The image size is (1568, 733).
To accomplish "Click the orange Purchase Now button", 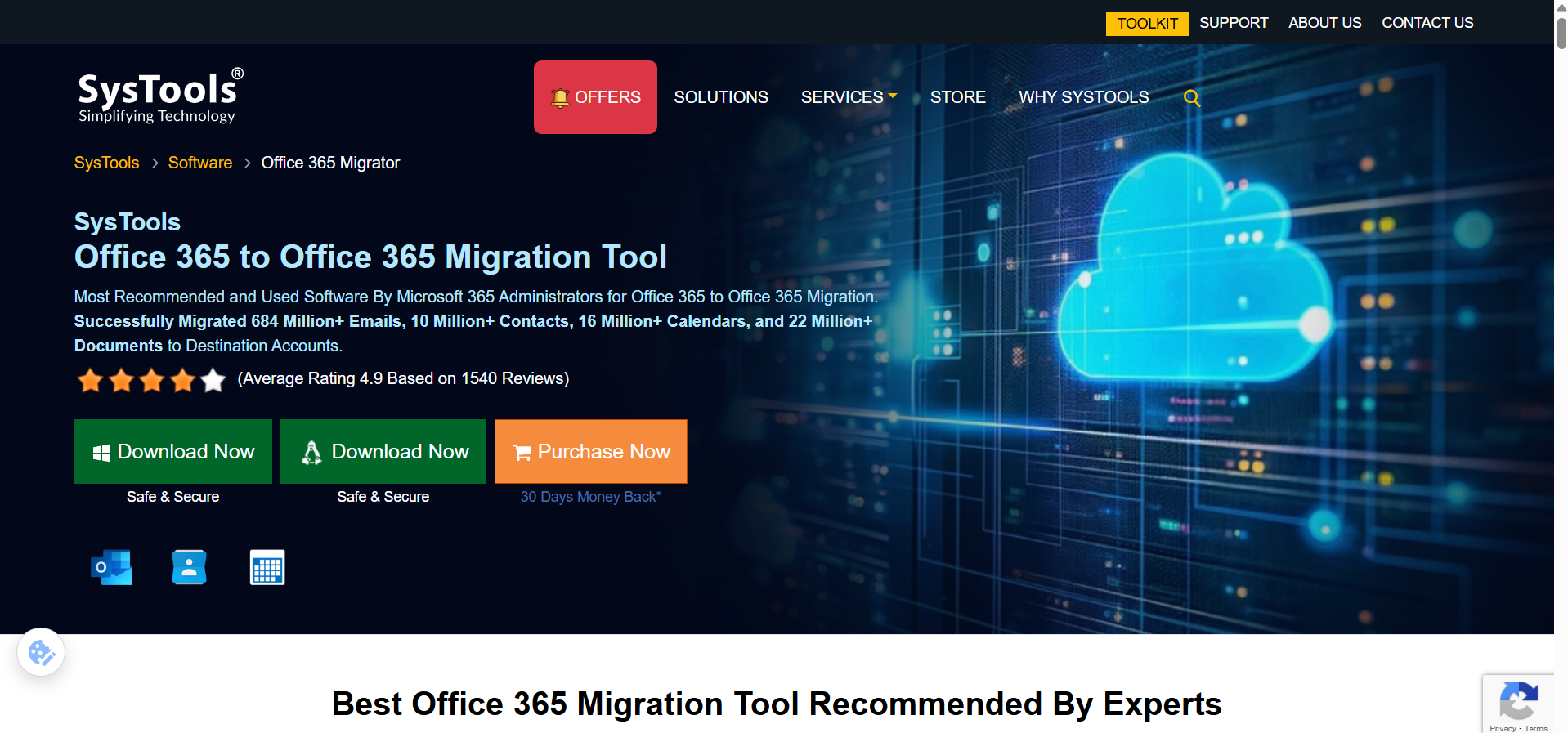I will coord(590,451).
